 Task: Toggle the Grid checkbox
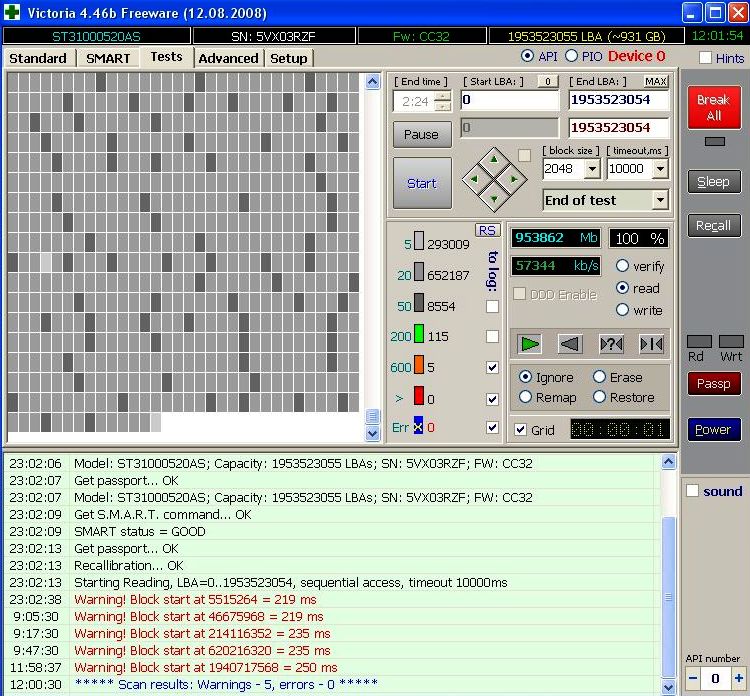(520, 430)
